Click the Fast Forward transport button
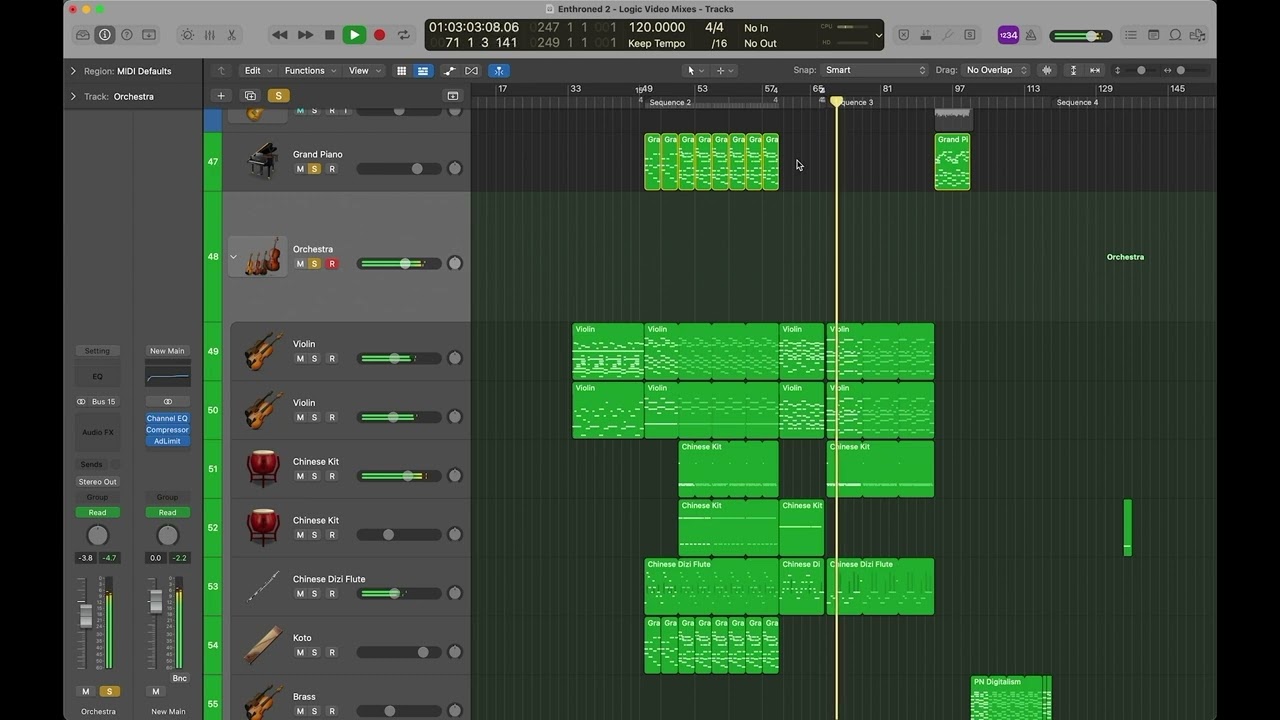 (305, 35)
